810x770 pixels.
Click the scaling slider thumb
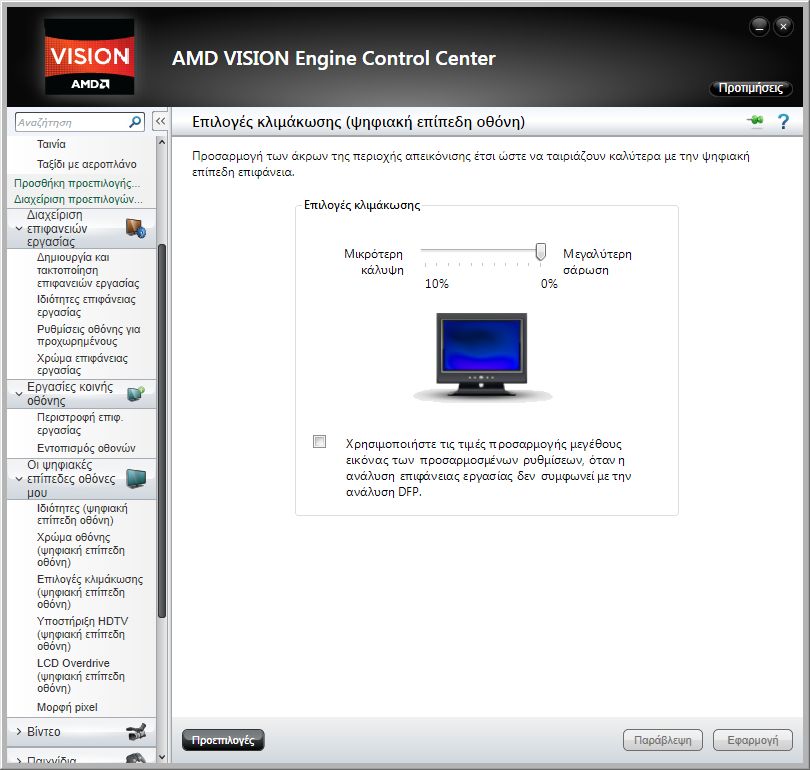click(540, 252)
